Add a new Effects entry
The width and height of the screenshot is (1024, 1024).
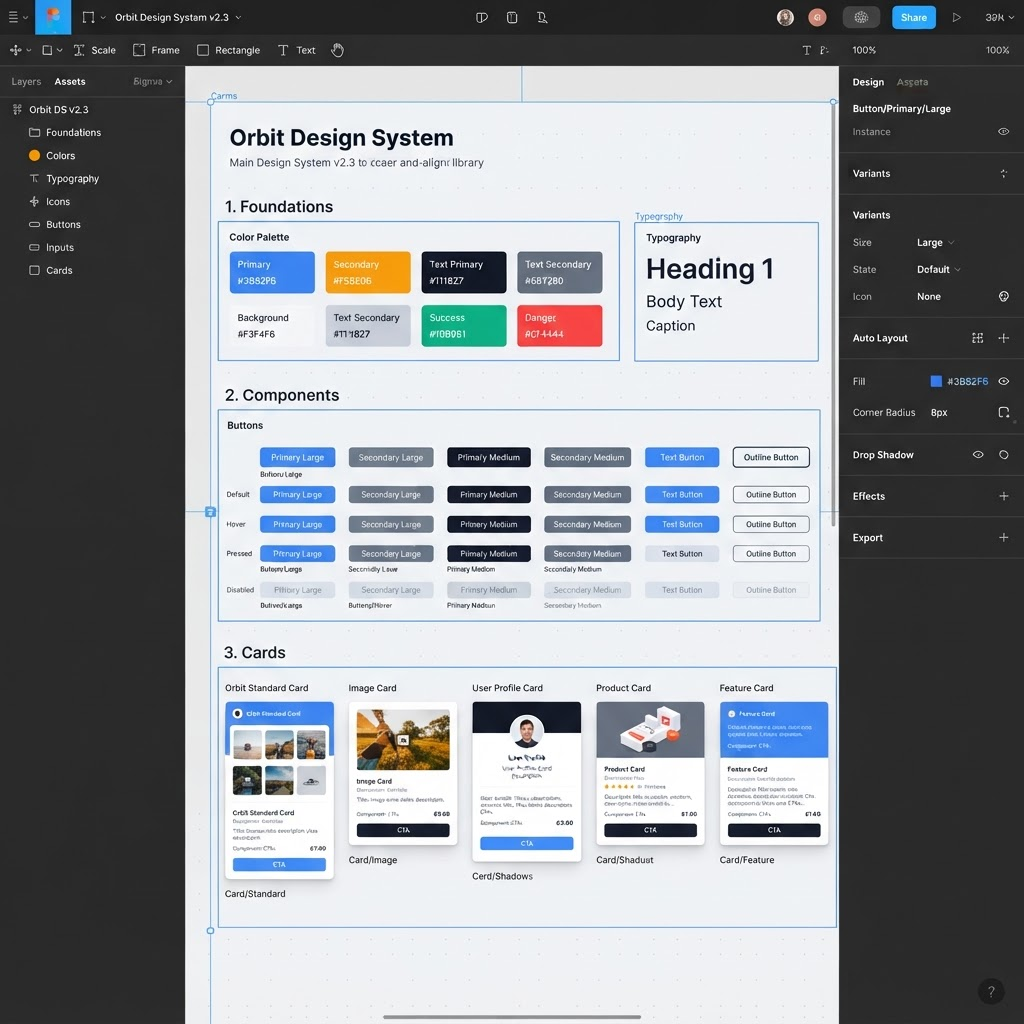point(1003,496)
